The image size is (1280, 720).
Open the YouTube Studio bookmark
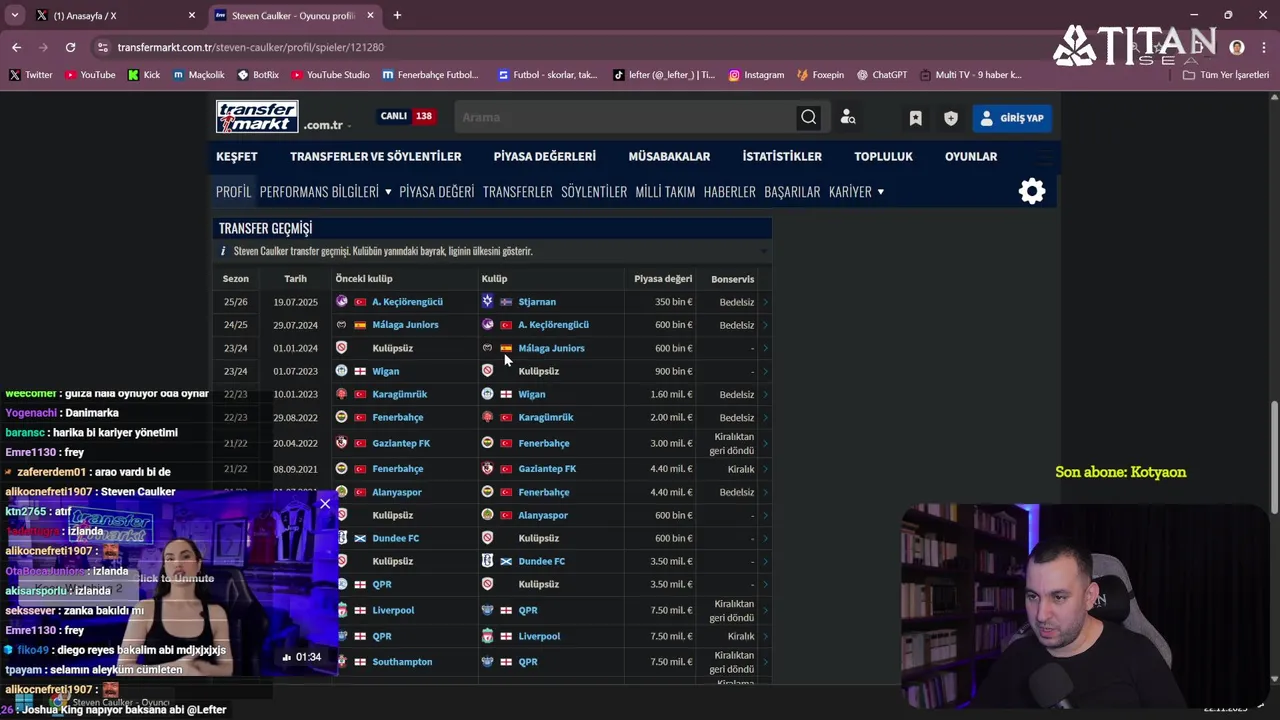coord(330,74)
